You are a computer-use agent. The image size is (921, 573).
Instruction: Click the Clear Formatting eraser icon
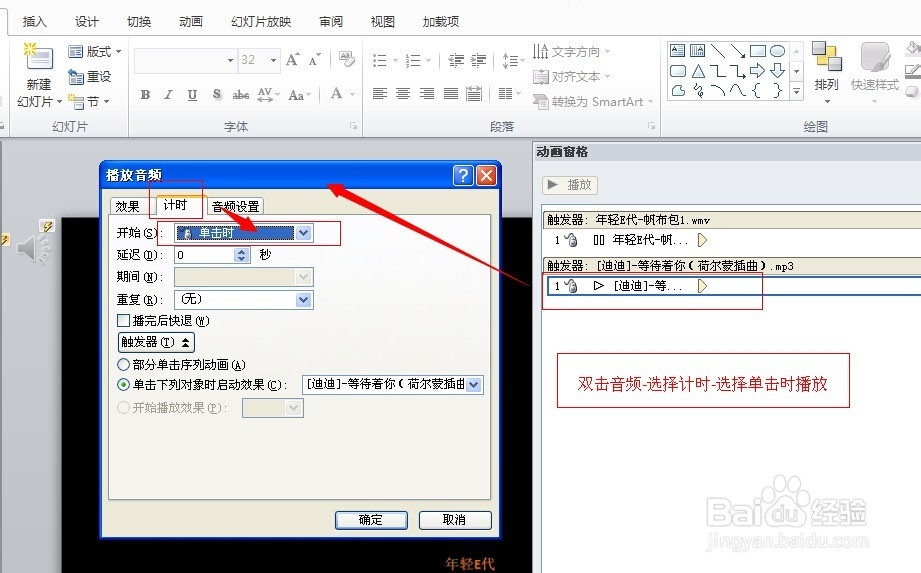click(x=347, y=59)
